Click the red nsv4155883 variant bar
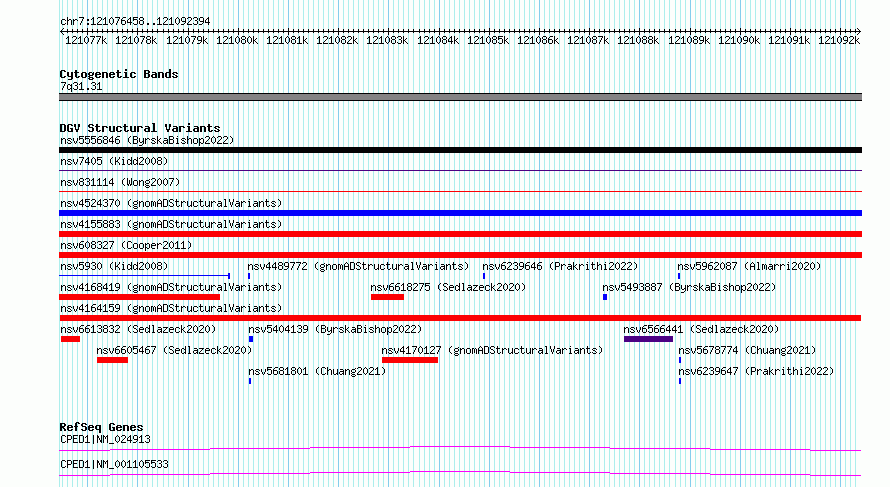The width and height of the screenshot is (890, 487). tap(460, 234)
